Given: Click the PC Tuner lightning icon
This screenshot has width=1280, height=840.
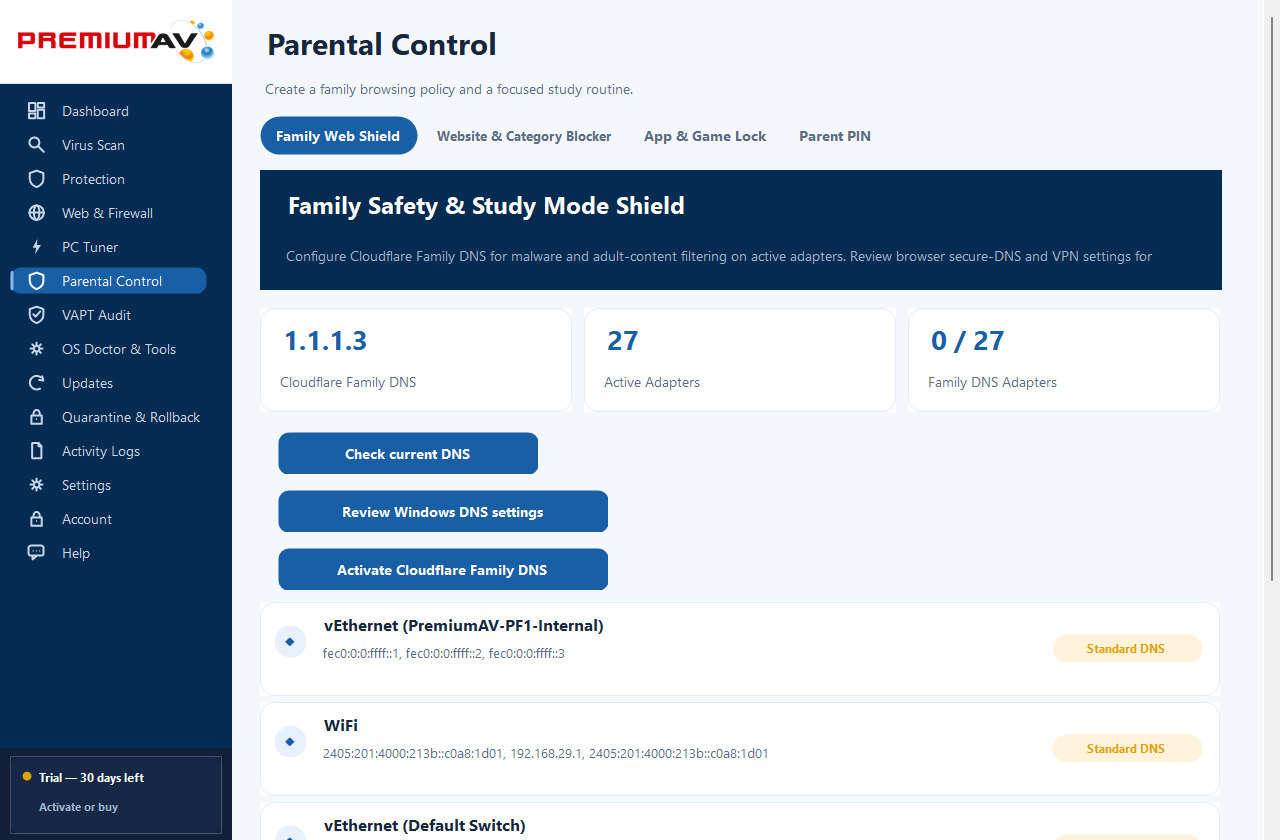Looking at the screenshot, I should [37, 247].
